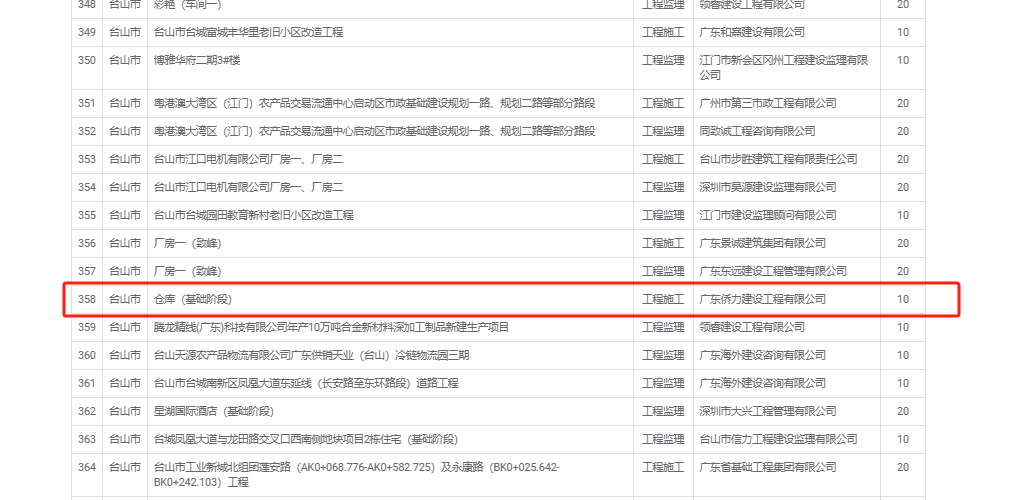1027x500 pixels.
Task: Click company 广东东远建设工程管理有限公司
Action: pyautogui.click(x=772, y=271)
